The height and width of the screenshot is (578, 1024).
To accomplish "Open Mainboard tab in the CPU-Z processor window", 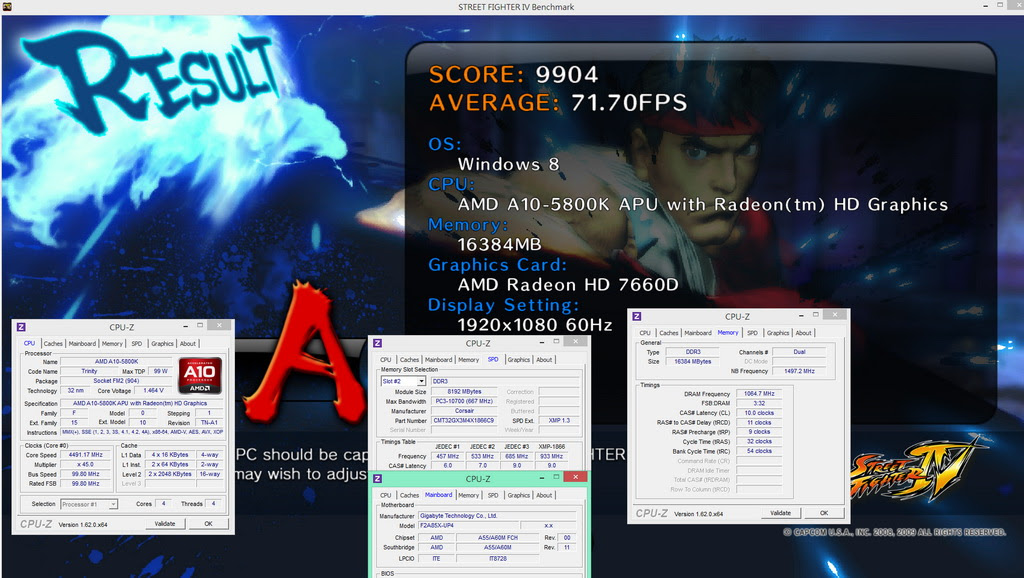I will (82, 344).
